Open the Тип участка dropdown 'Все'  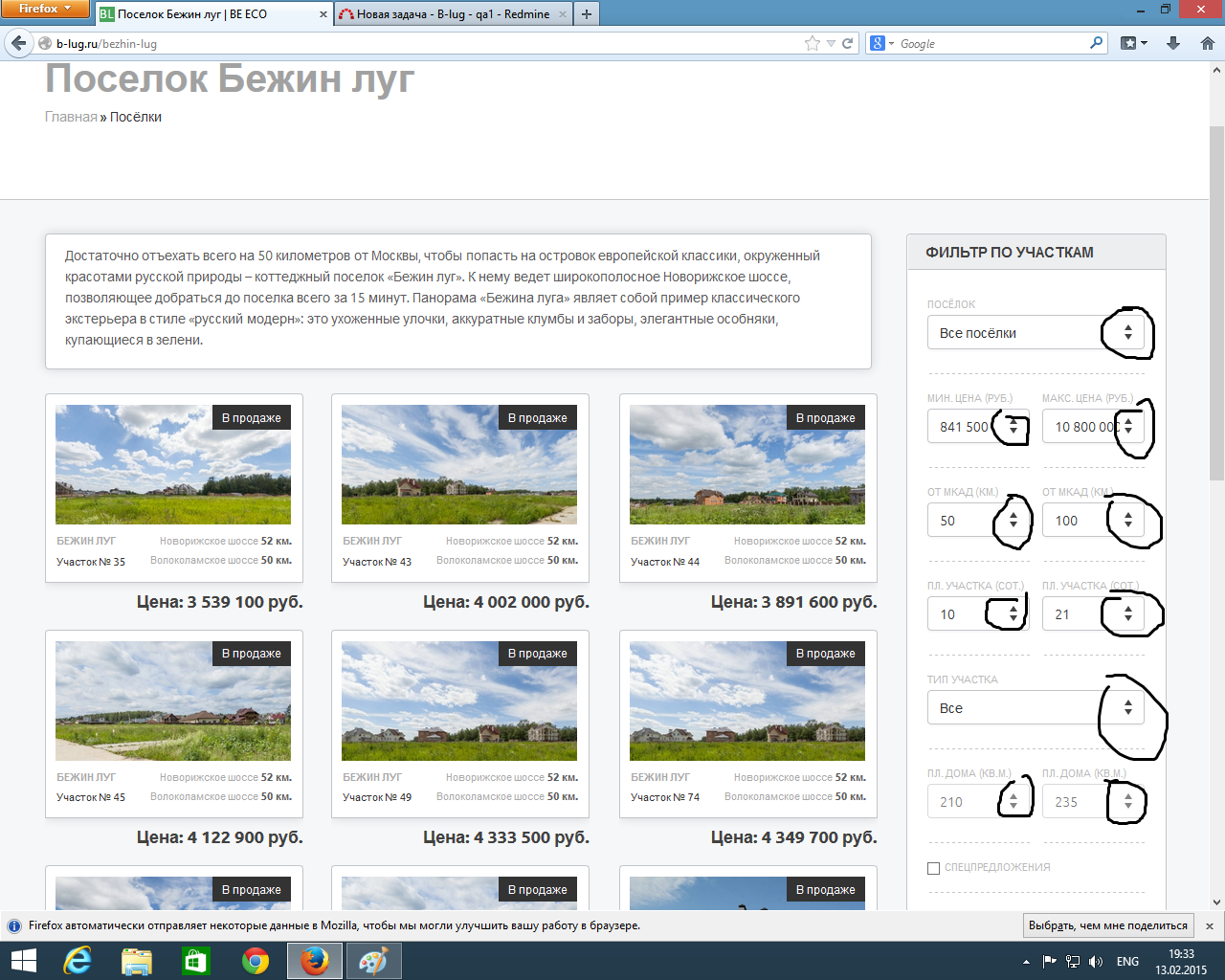pyautogui.click(x=1035, y=708)
